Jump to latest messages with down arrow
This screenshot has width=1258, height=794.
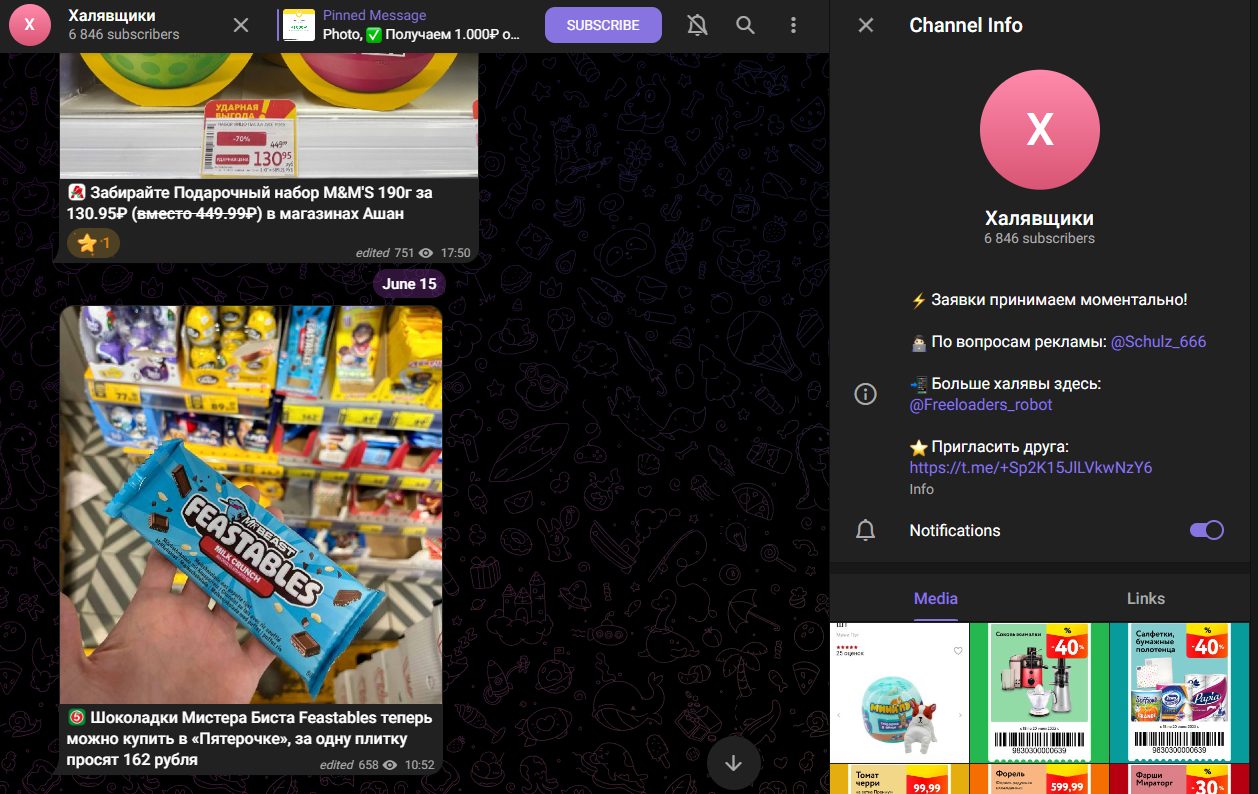[x=734, y=763]
